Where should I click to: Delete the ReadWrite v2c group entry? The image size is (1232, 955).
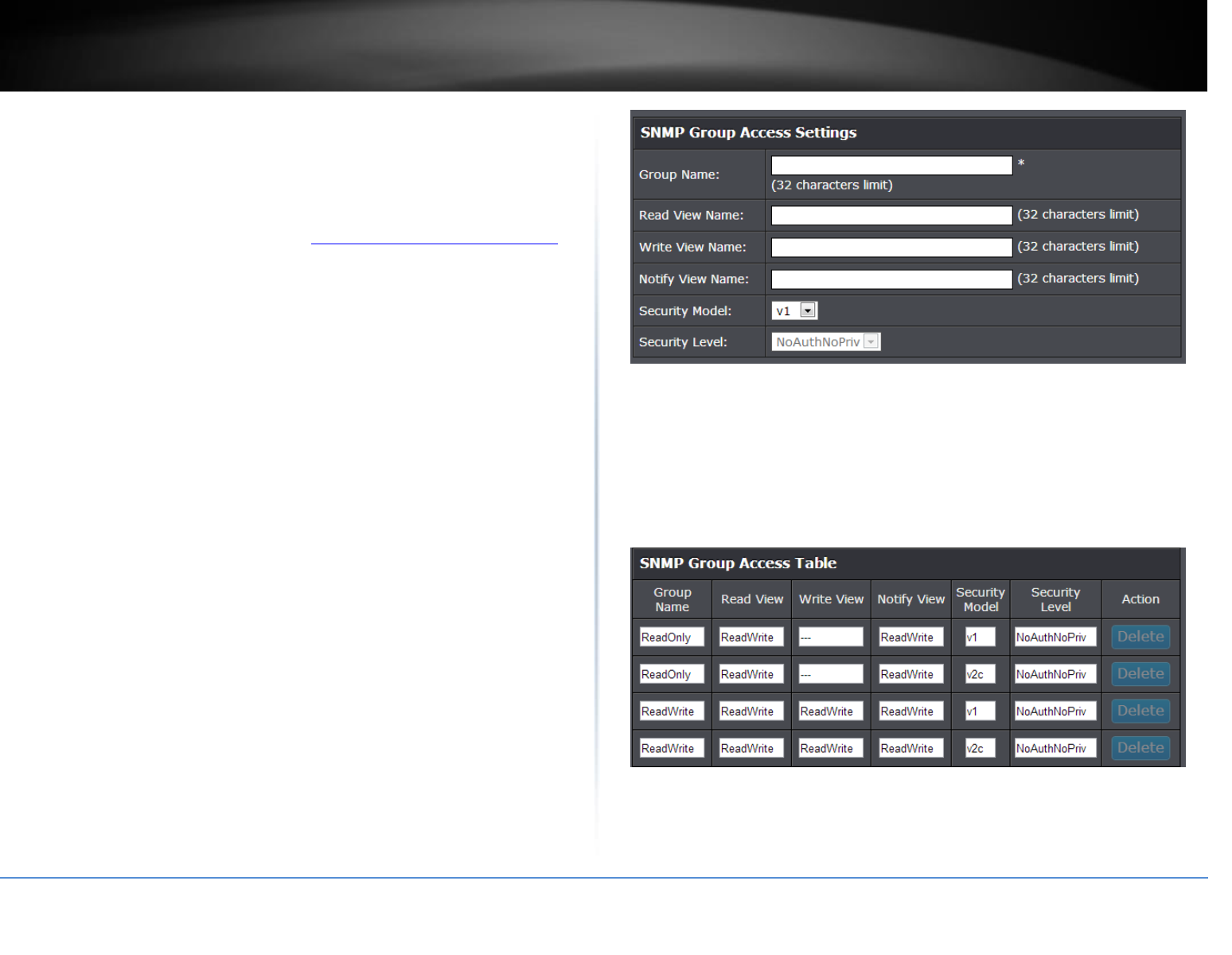coord(1140,748)
